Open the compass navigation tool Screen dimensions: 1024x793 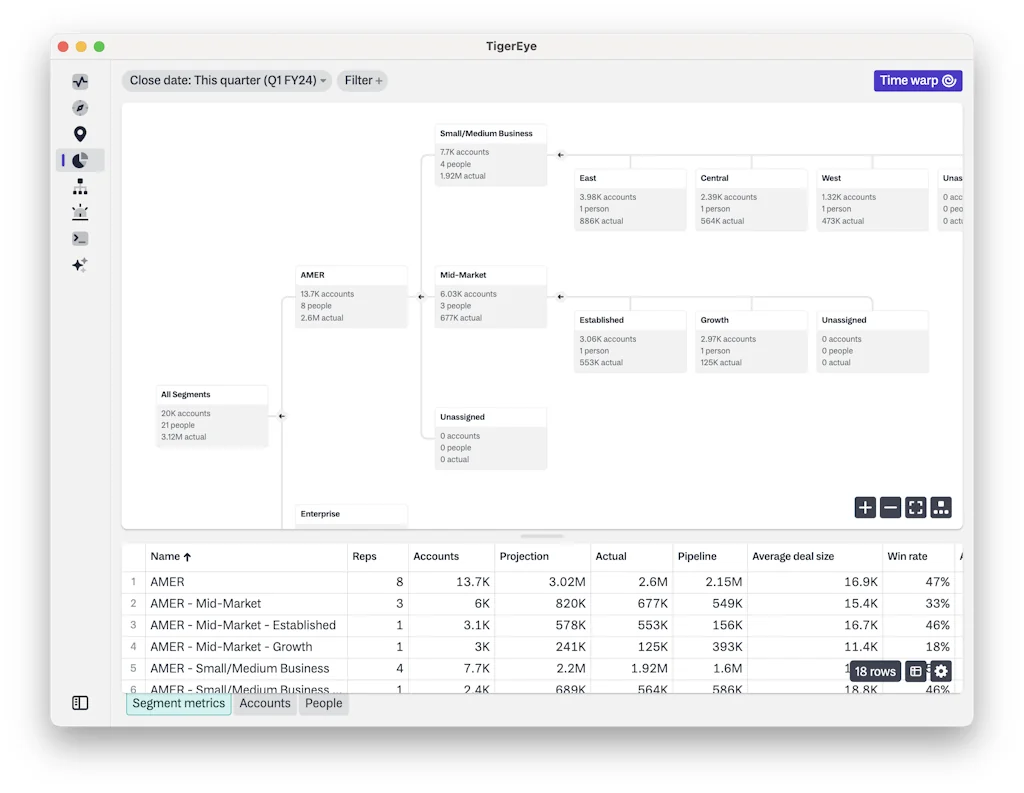(80, 107)
